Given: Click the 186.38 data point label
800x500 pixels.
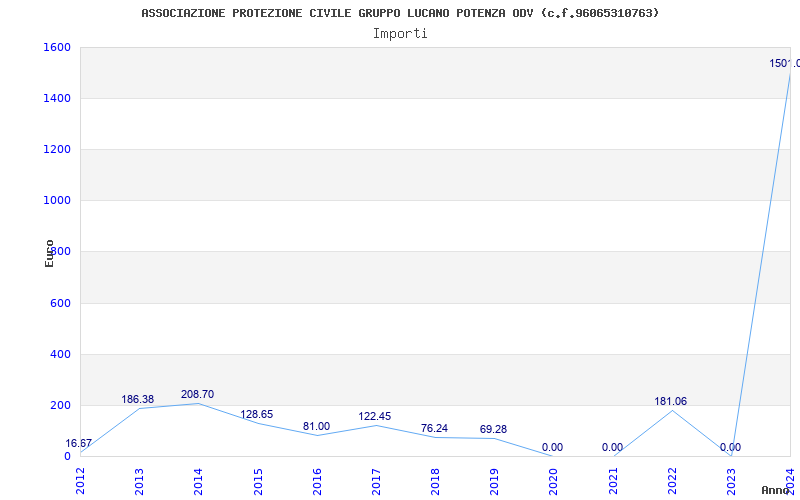Looking at the screenshot, I should click(x=138, y=400).
